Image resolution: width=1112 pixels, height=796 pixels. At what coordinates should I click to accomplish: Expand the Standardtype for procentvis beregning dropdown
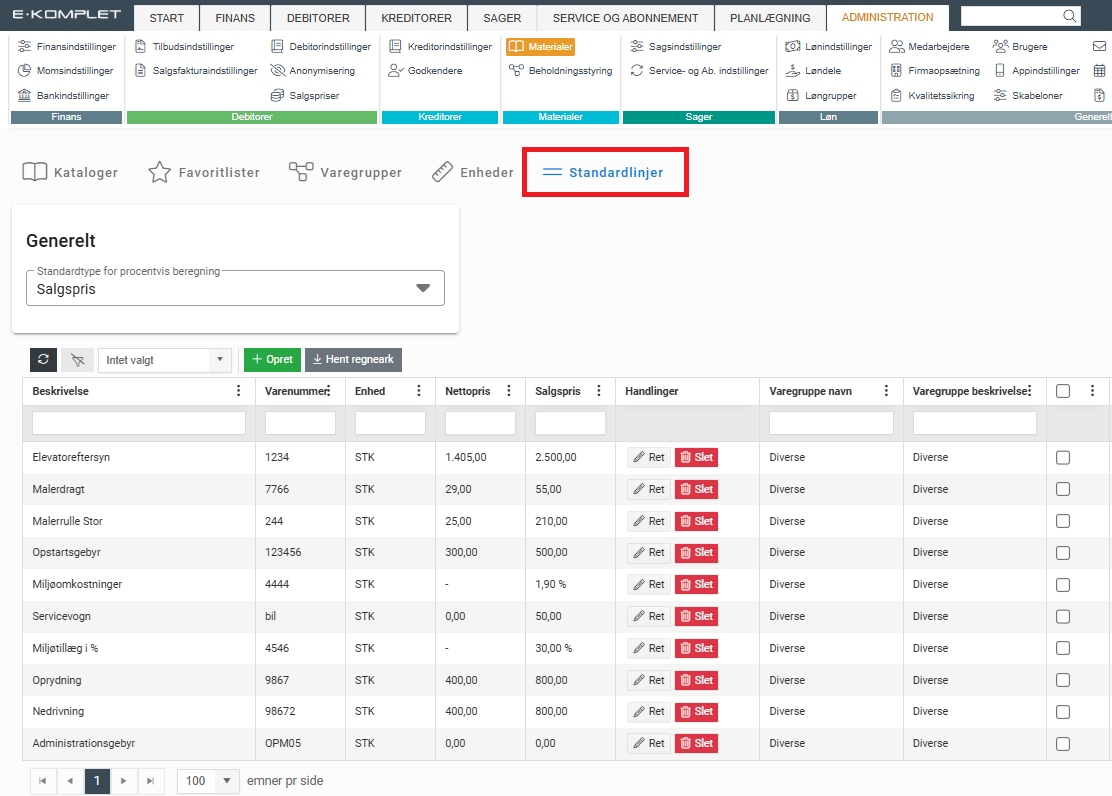point(422,288)
